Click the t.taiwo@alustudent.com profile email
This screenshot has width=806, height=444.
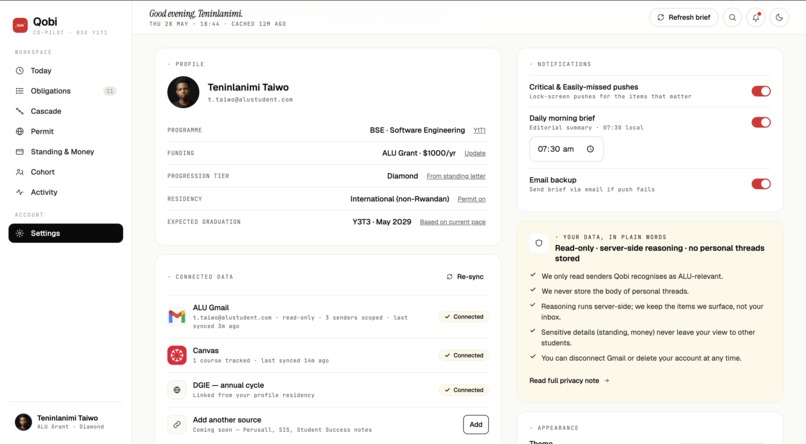click(250, 100)
